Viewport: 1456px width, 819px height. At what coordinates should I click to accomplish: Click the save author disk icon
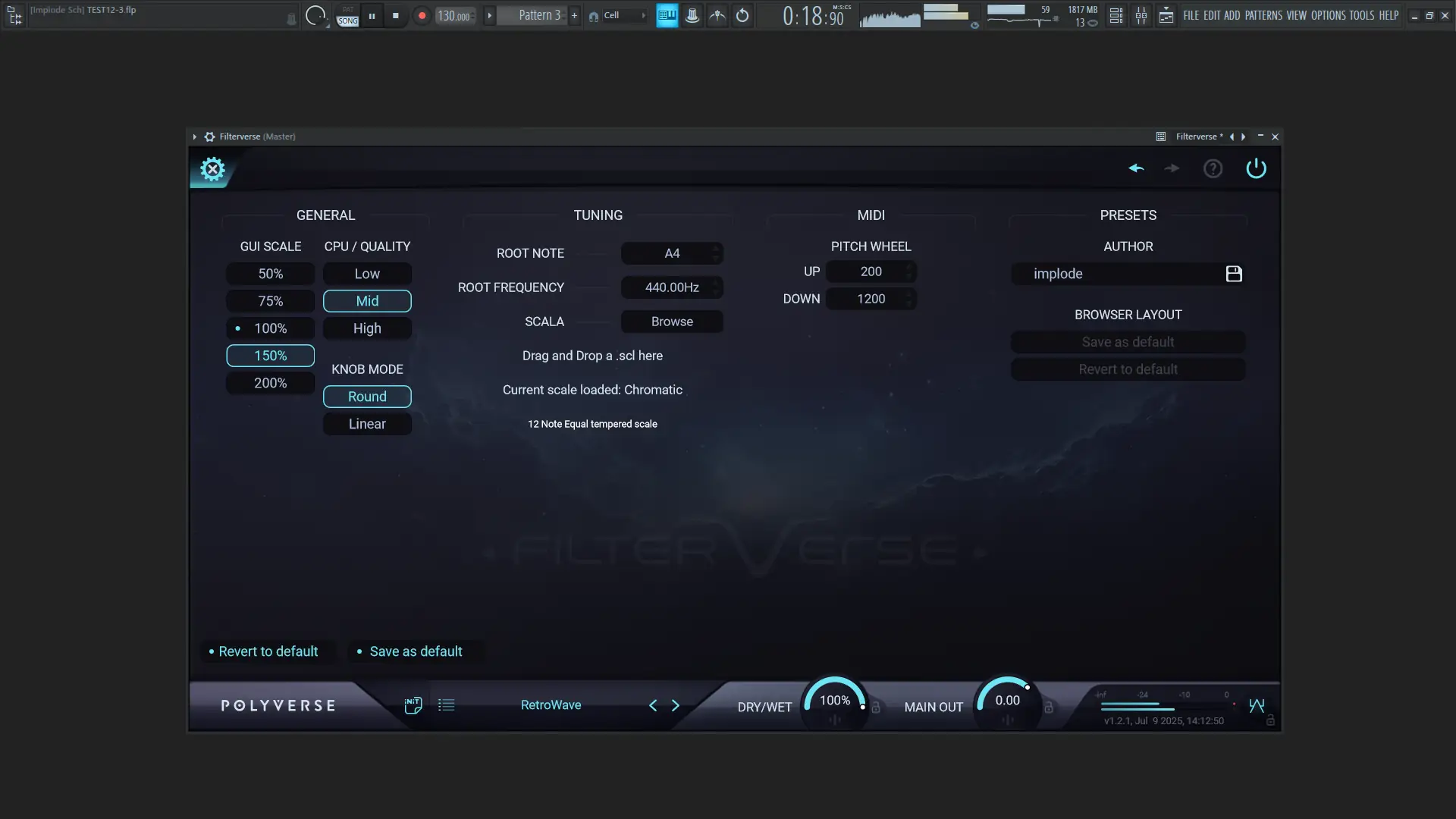coord(1234,274)
